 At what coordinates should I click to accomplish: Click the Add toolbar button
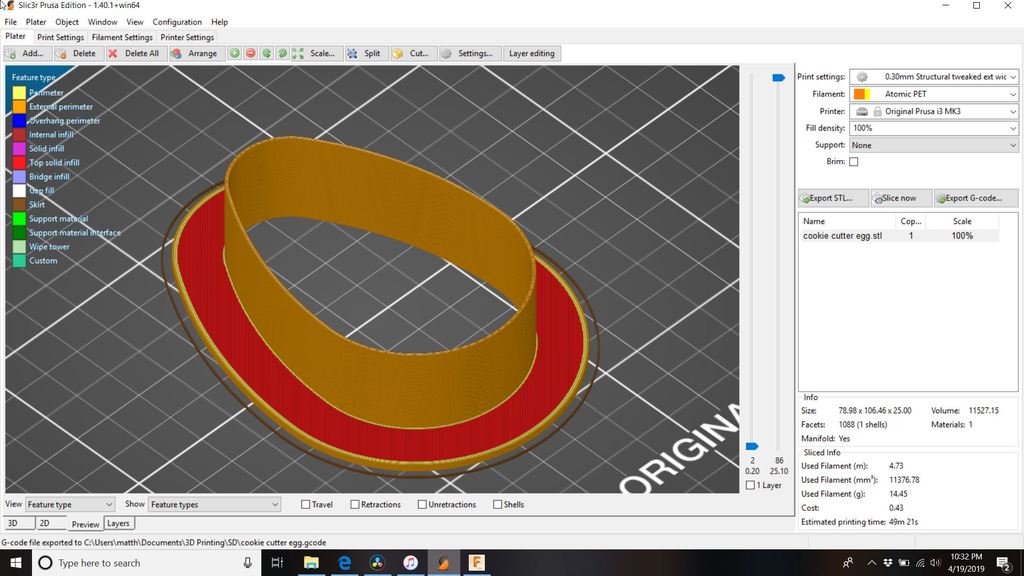coord(27,54)
